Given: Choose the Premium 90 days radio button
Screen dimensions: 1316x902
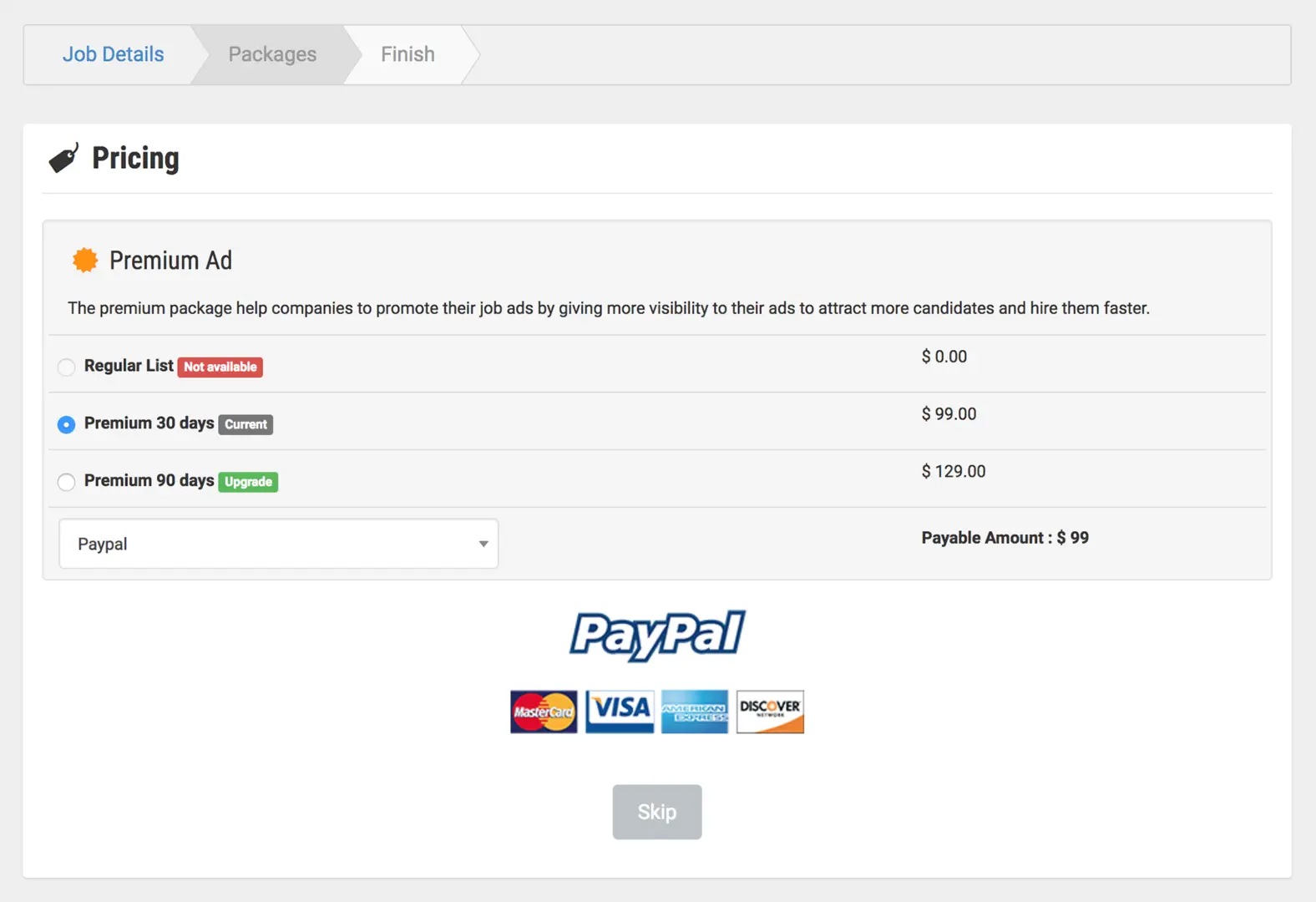Looking at the screenshot, I should tap(67, 482).
